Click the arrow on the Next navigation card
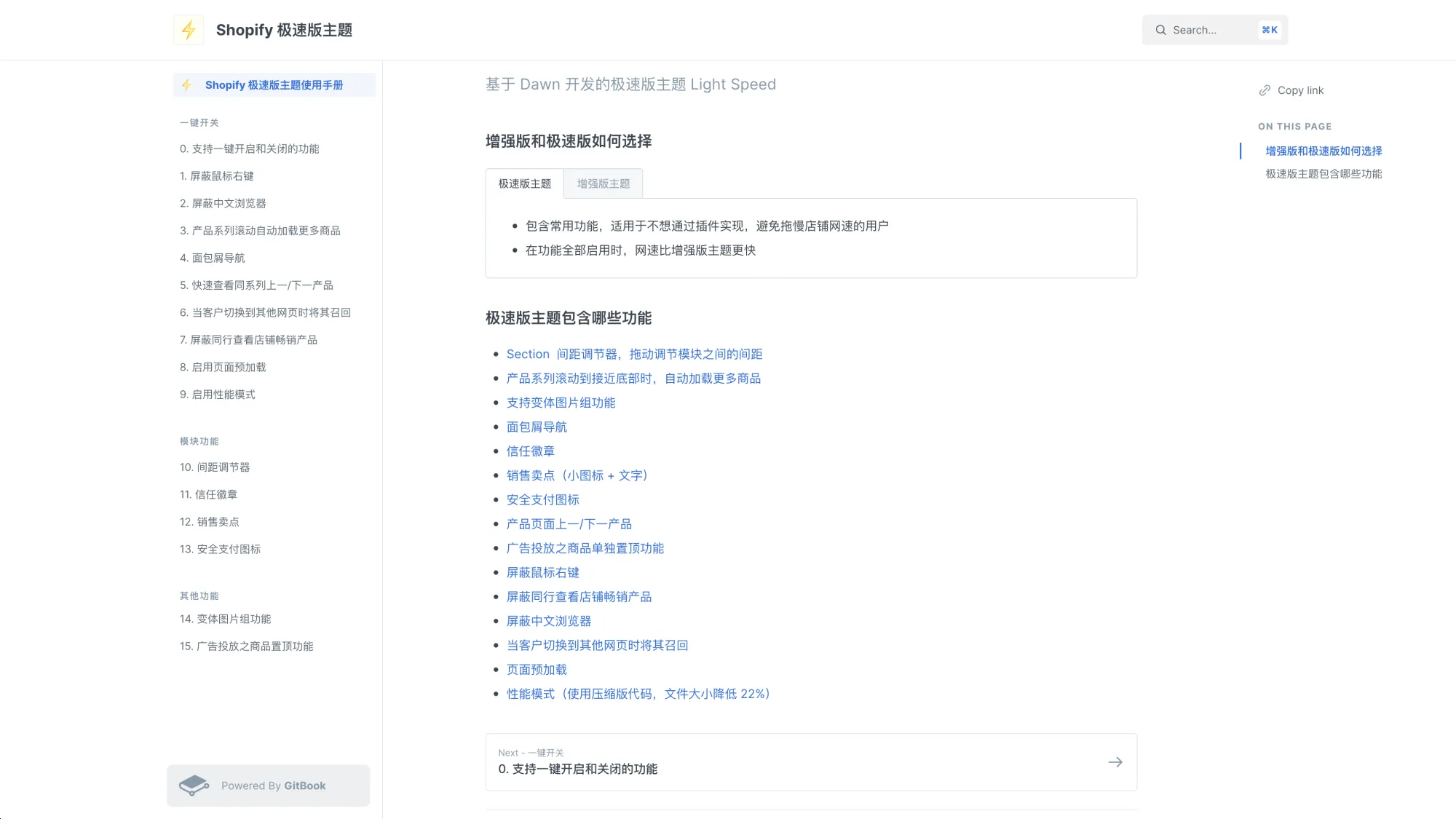This screenshot has height=819, width=1456. tap(1115, 761)
